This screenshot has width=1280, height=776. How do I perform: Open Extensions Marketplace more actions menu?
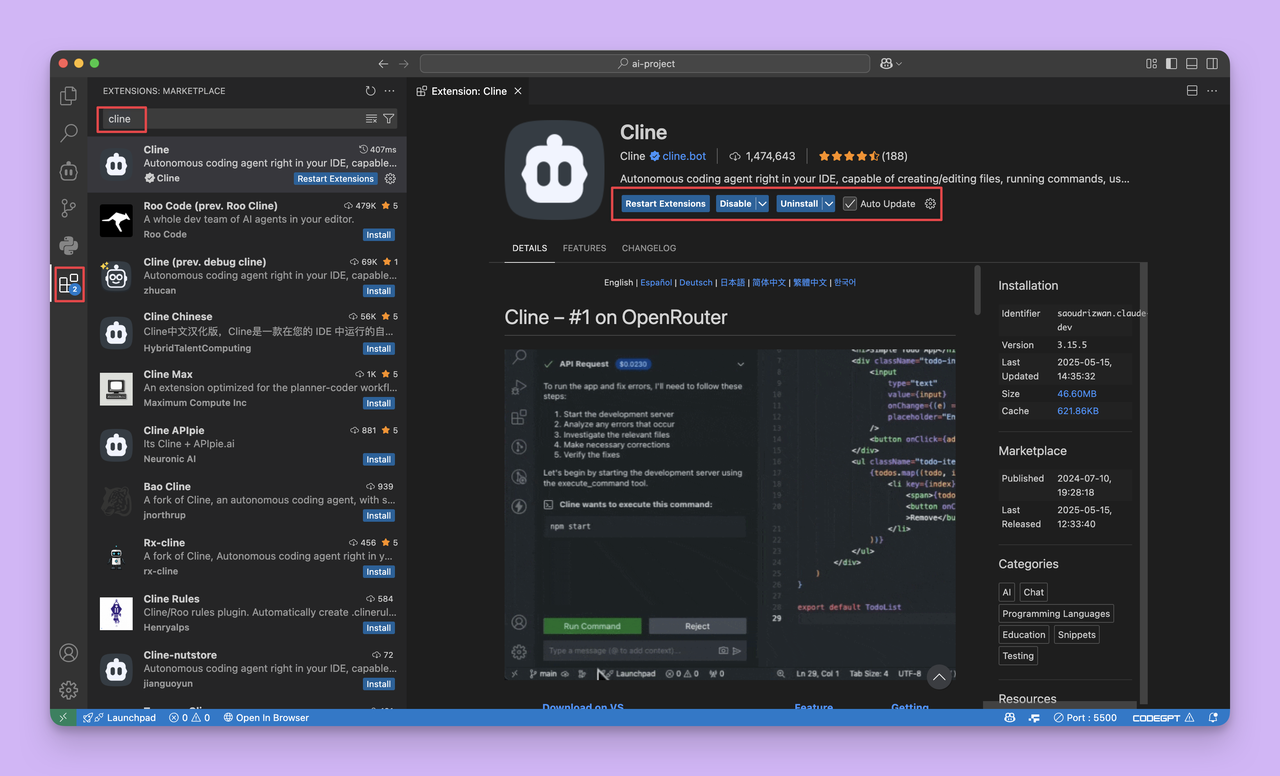tap(390, 91)
